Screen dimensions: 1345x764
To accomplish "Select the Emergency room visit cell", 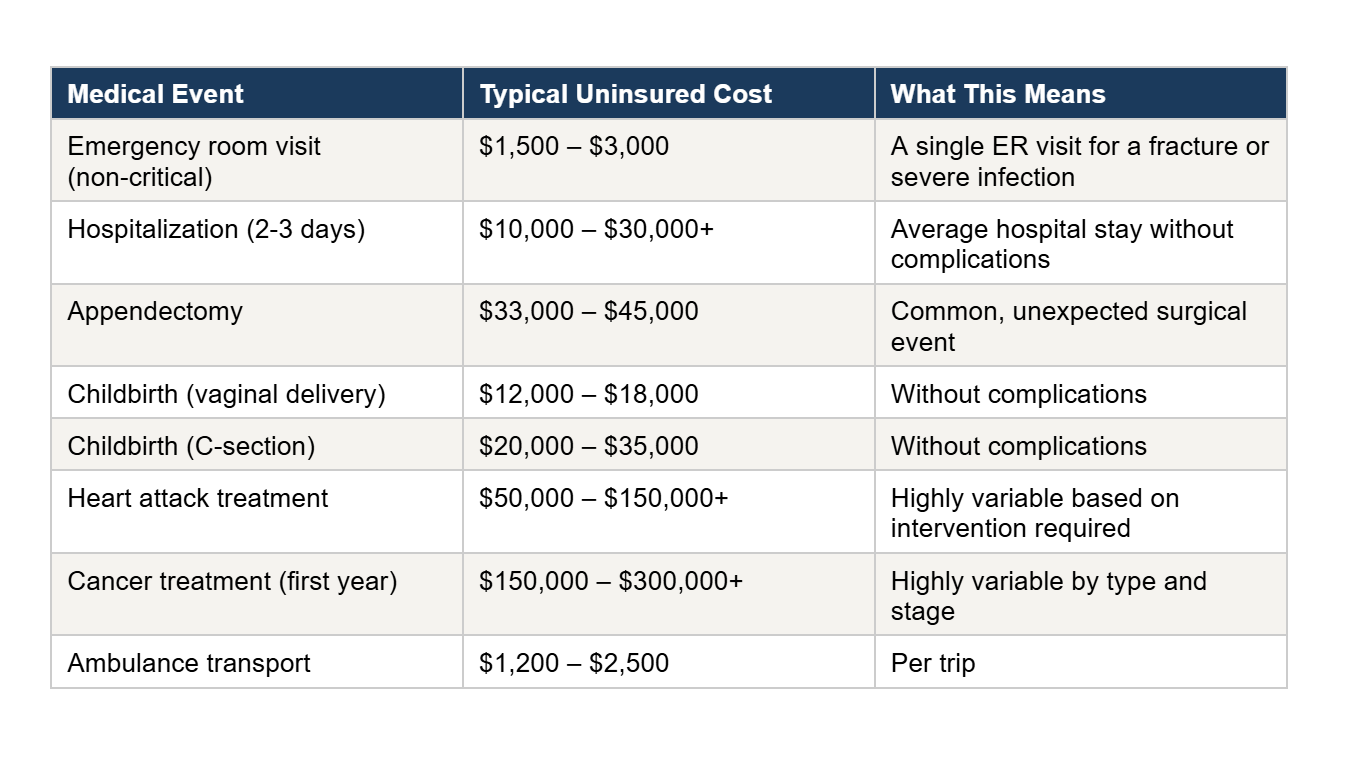I will coord(257,161).
